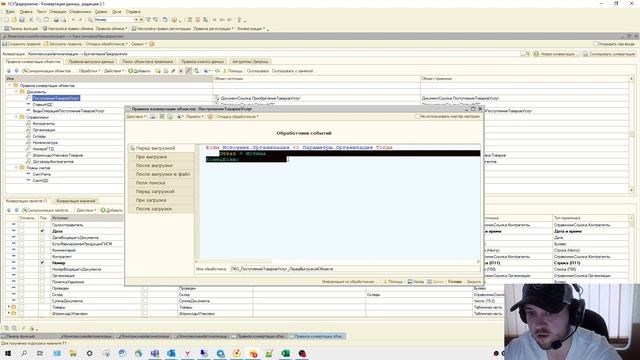Open Конвертации dropdown in toolbar
The height and width of the screenshot is (360, 640).
pos(251,29)
